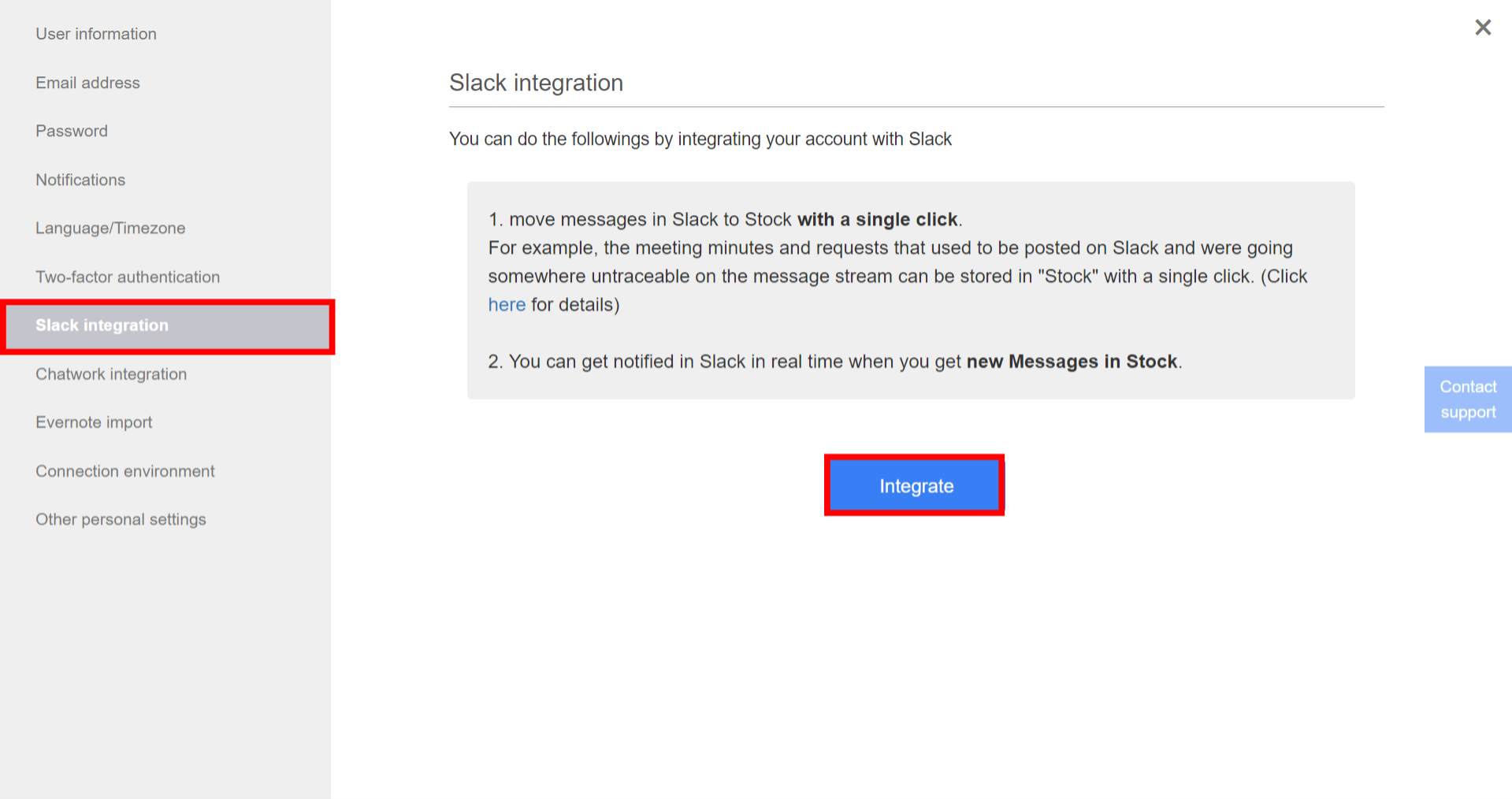Open the 'here' link for Slack details

tap(507, 304)
